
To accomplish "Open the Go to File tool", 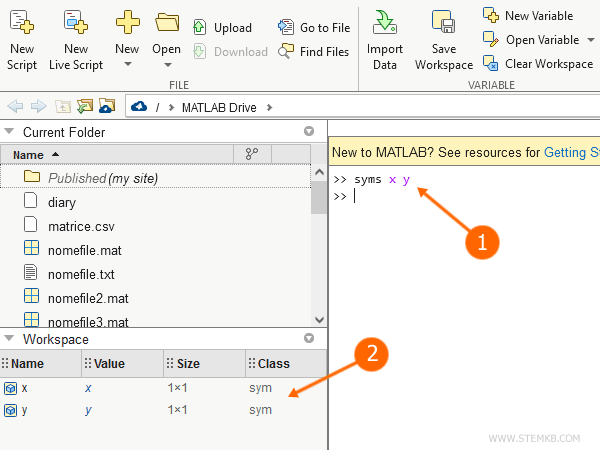I will pos(314,28).
